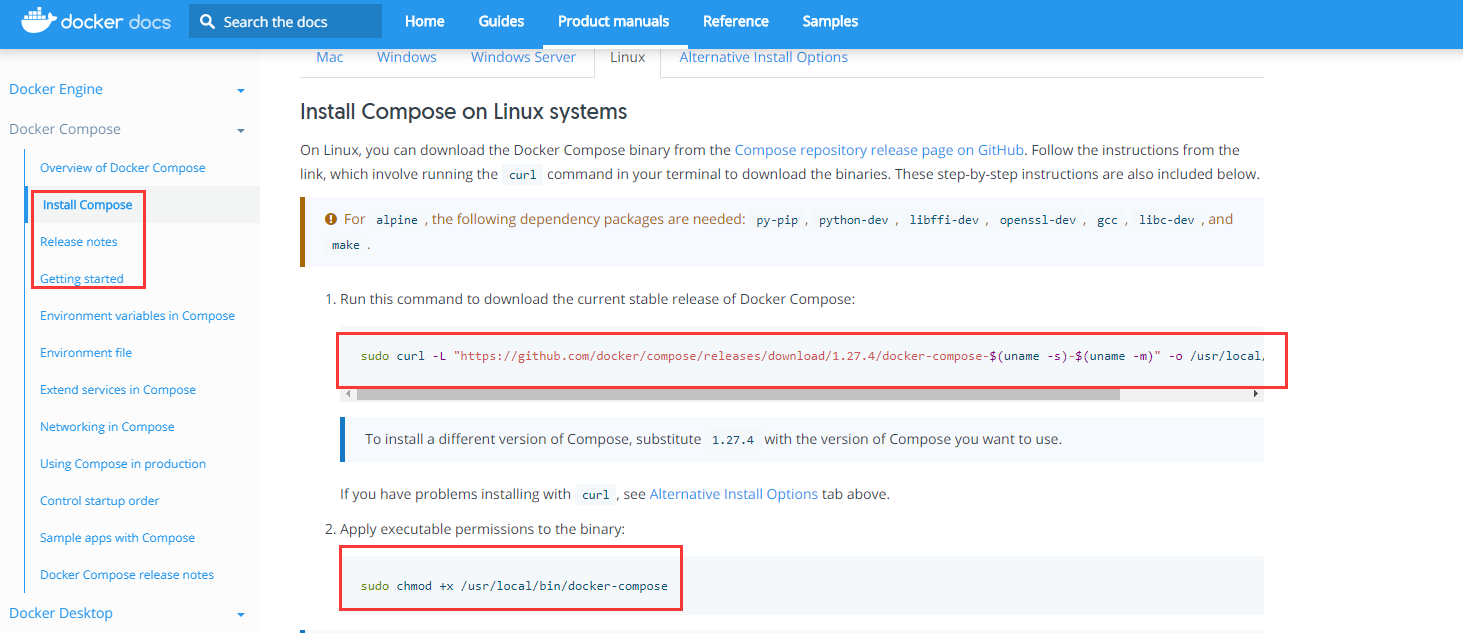Click the gcc package name
Image resolution: width=1463 pixels, height=633 pixels.
1107,220
